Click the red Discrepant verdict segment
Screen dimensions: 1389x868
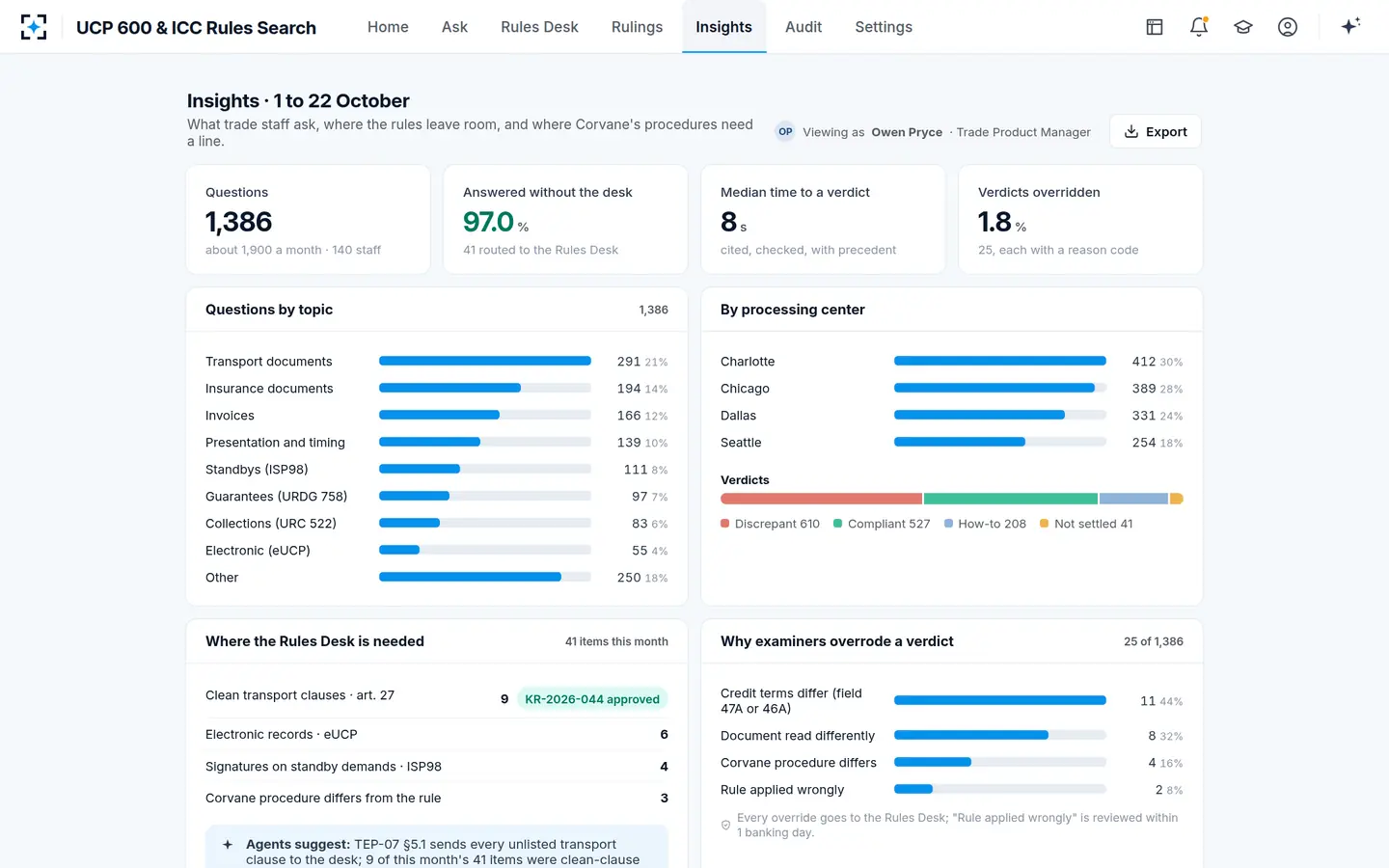click(821, 499)
